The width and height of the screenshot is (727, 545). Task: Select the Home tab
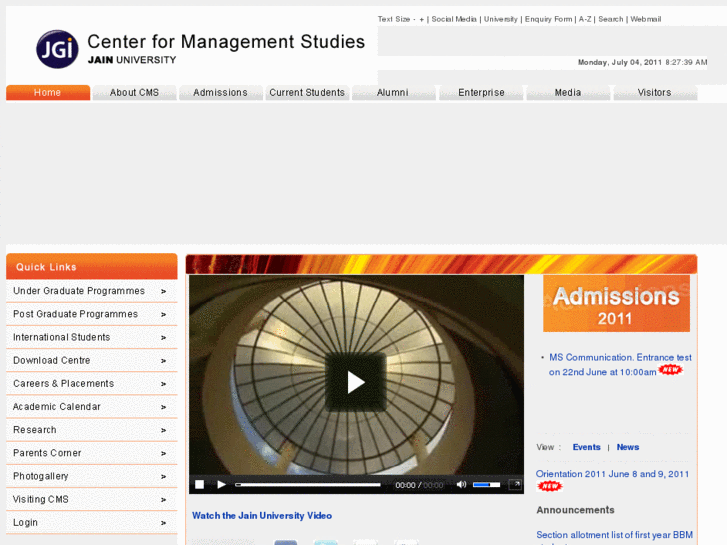coord(48,92)
